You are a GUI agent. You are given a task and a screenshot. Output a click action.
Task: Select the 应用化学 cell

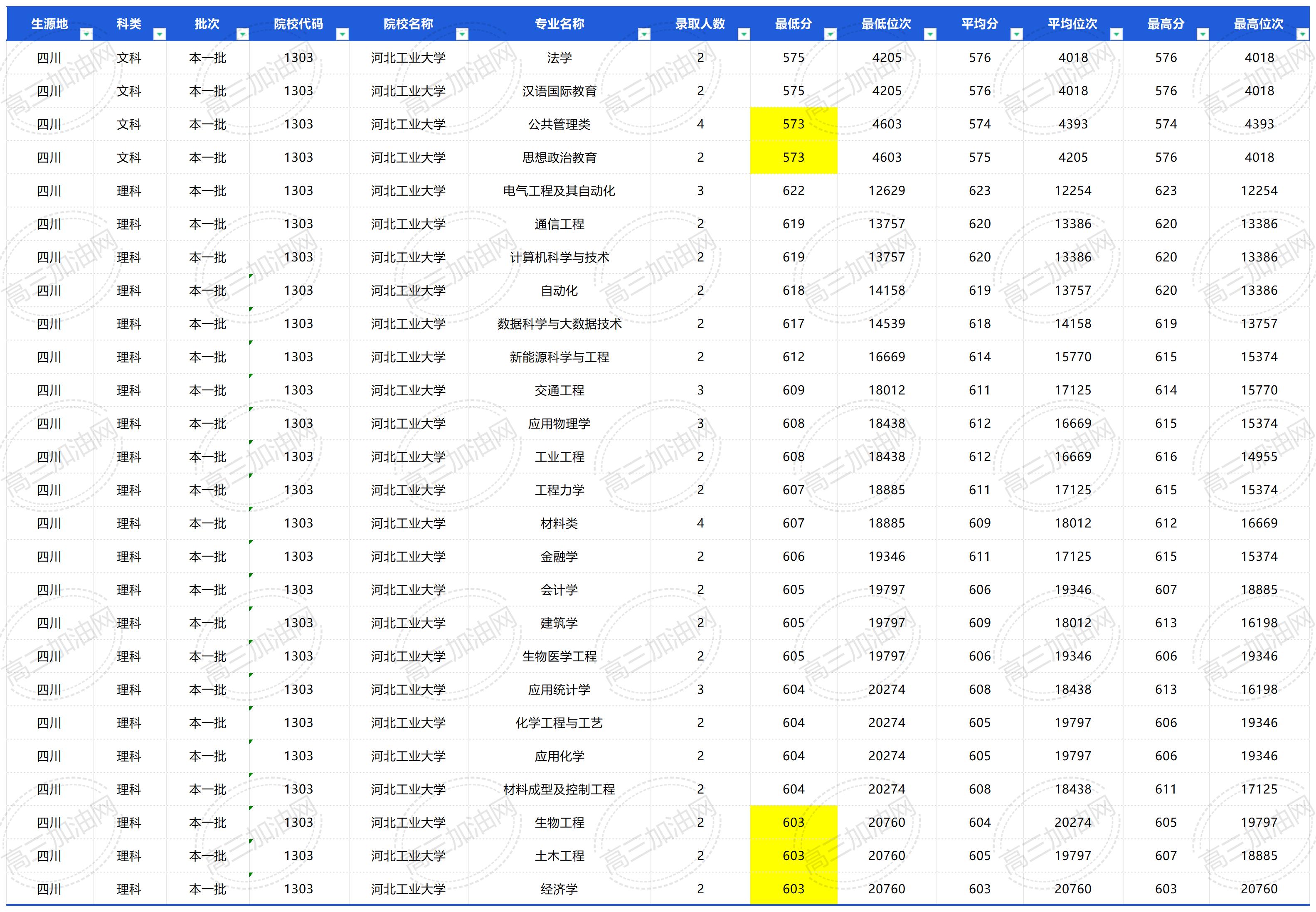pos(559,756)
